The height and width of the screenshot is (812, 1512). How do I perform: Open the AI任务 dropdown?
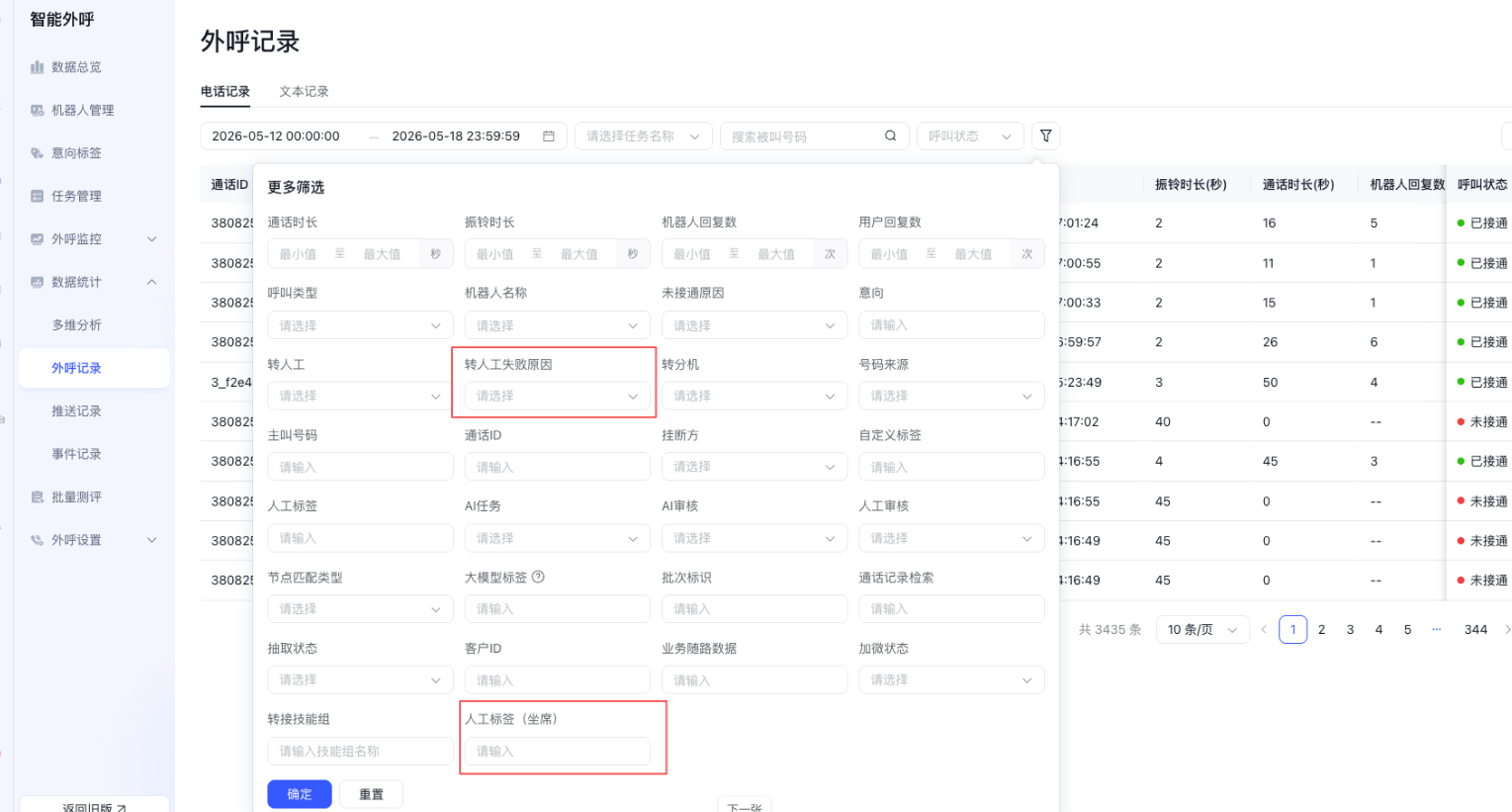click(558, 538)
